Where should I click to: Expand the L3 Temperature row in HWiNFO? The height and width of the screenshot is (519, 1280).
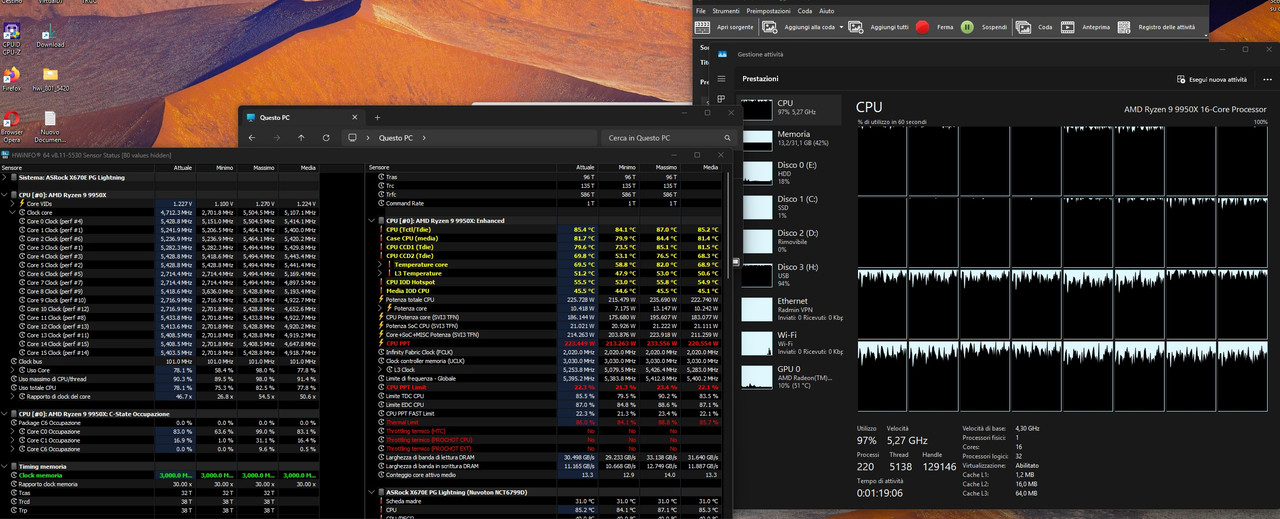click(x=379, y=273)
